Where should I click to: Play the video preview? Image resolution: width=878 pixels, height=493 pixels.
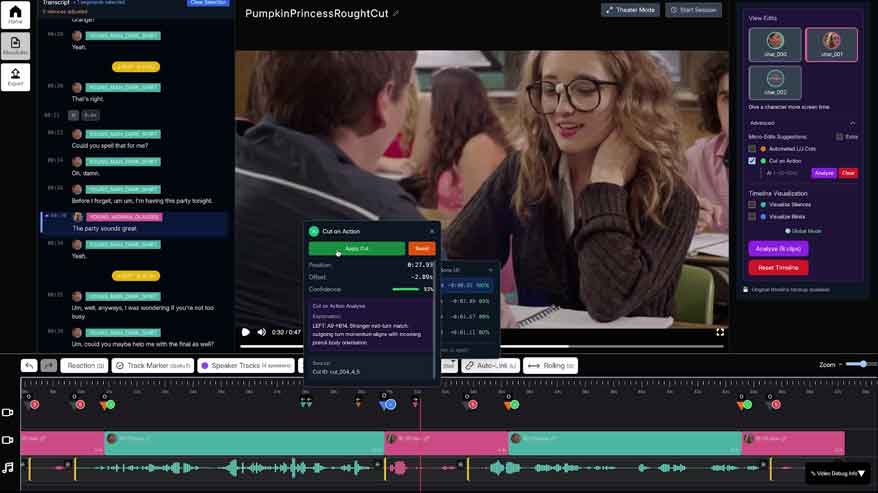pyautogui.click(x=245, y=332)
